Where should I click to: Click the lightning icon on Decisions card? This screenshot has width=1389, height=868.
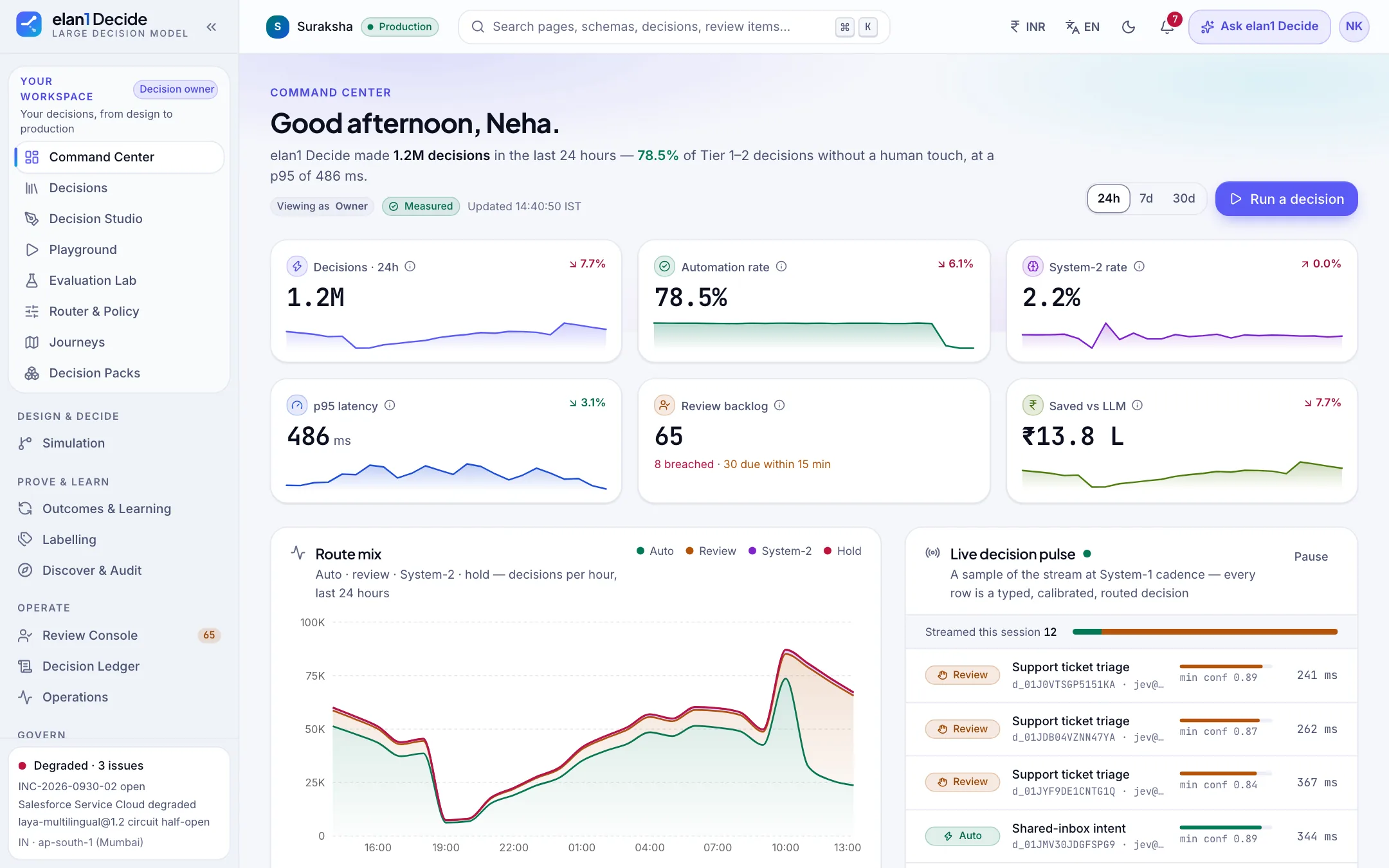(x=296, y=266)
